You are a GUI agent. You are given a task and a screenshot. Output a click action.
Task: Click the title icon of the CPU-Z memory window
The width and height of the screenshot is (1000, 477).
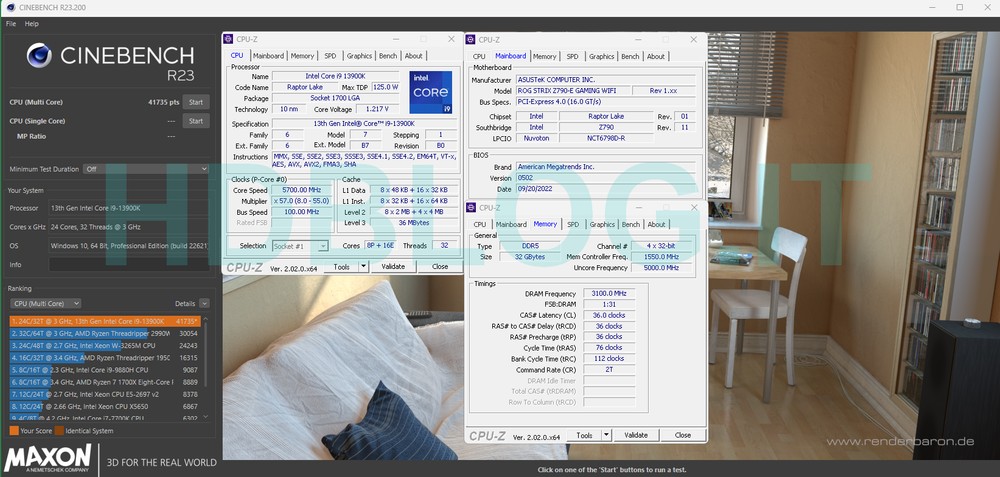471,208
